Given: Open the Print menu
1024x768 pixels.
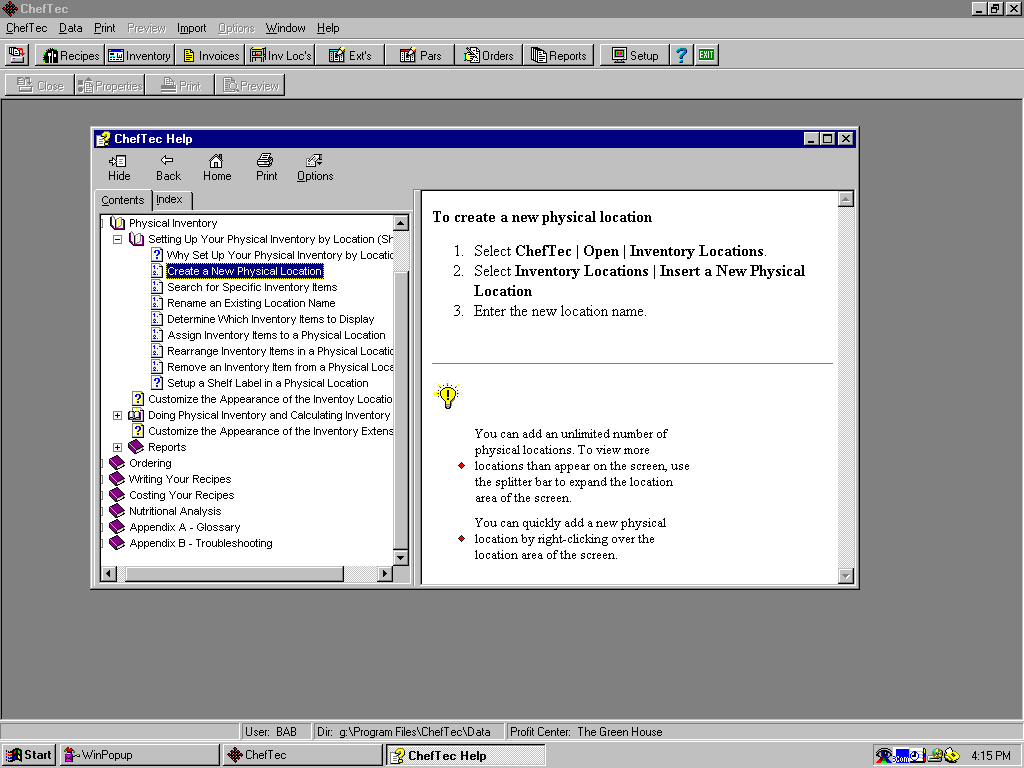Looking at the screenshot, I should click(x=104, y=28).
